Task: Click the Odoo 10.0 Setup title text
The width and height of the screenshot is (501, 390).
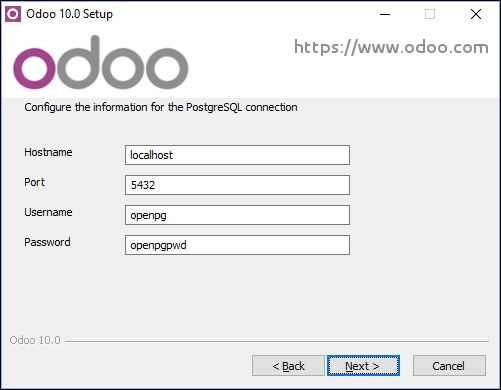Action: pyautogui.click(x=70, y=14)
